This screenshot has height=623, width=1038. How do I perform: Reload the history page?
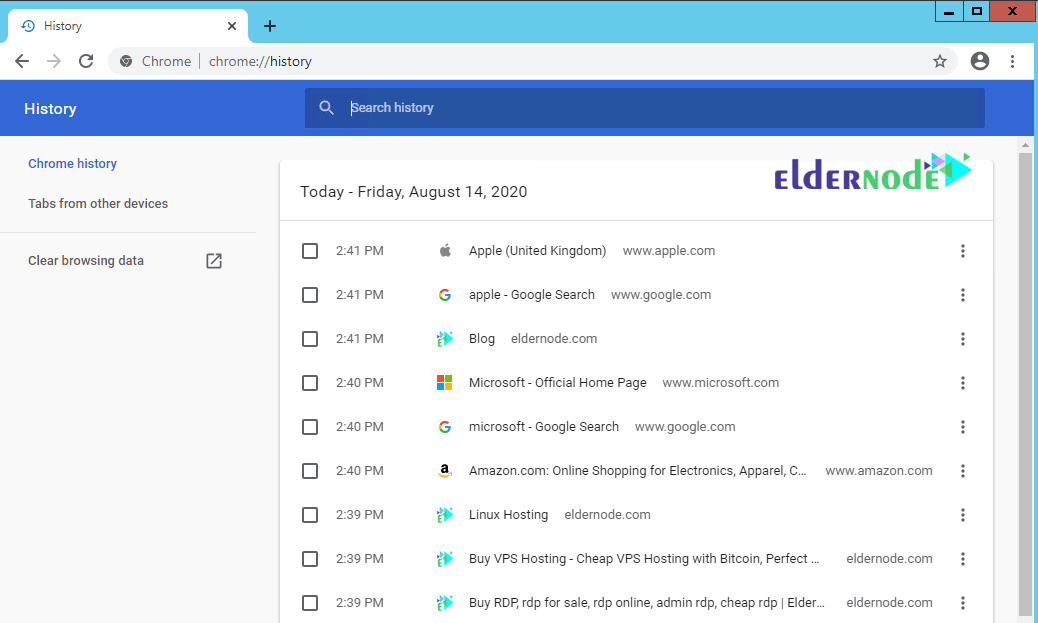coord(86,62)
